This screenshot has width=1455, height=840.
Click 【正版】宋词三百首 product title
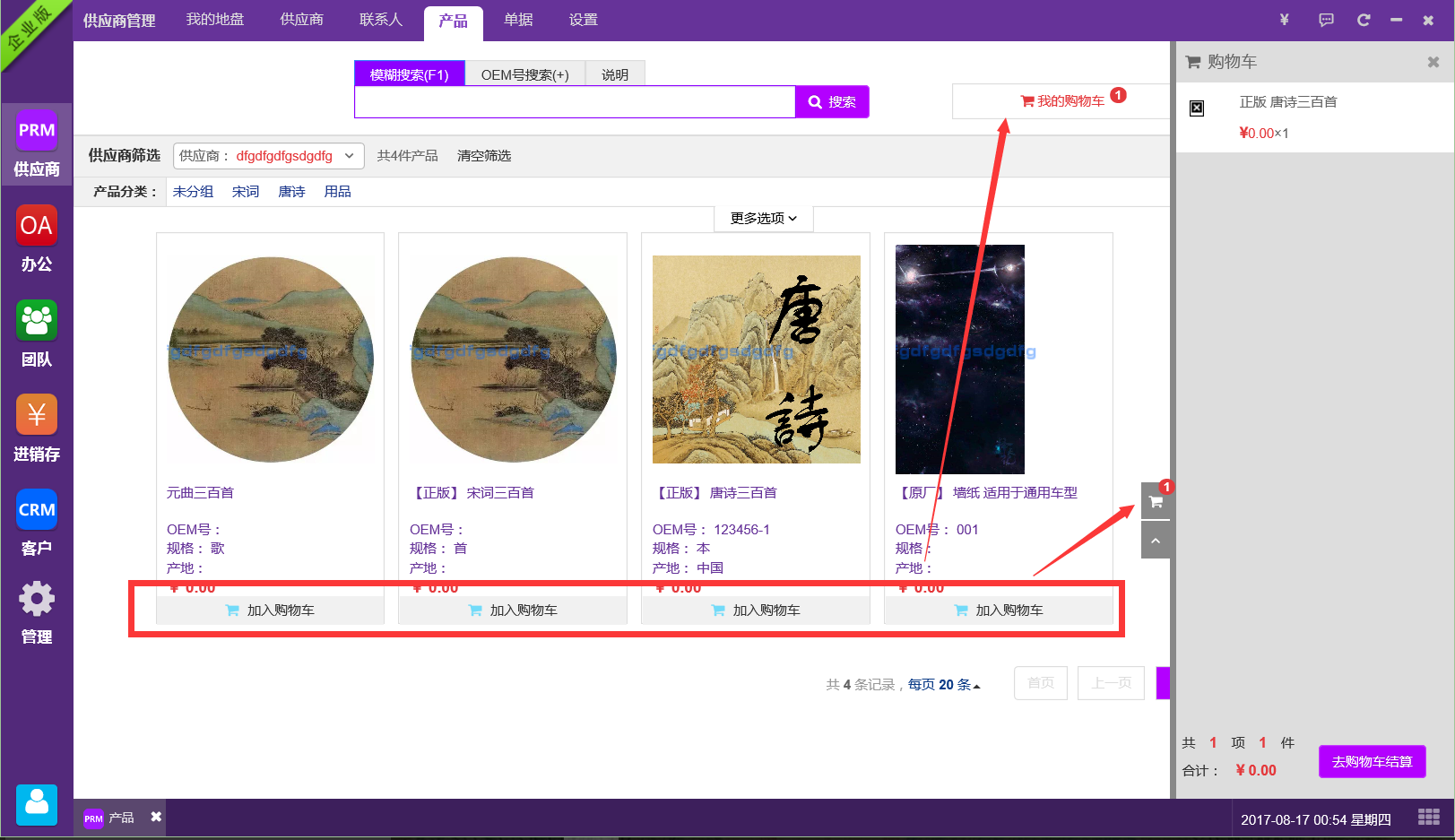[472, 493]
